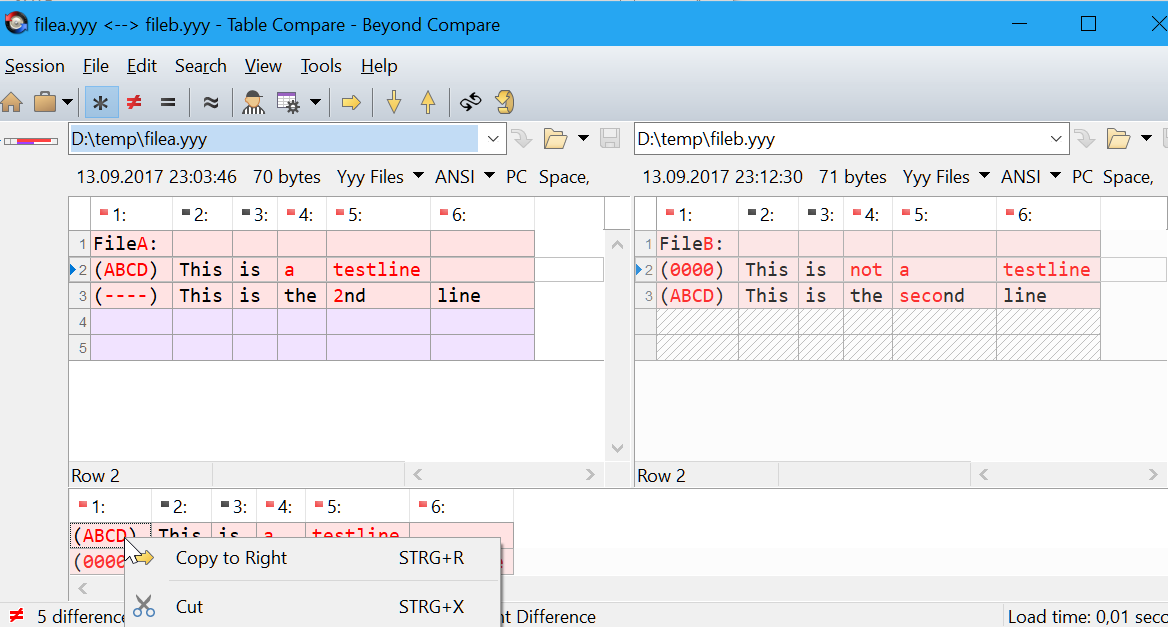Select Copy to Right in context menu
This screenshot has height=627, width=1168.
coord(313,558)
